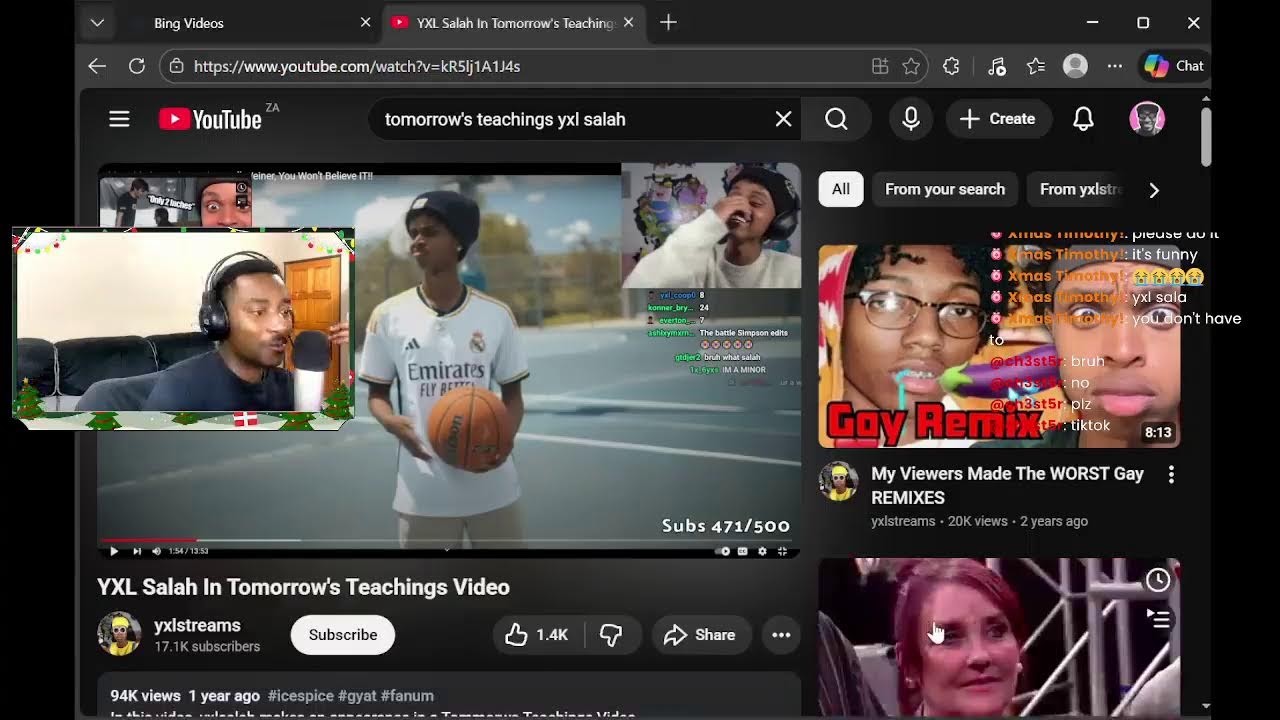Open the #icespice hashtag

[300, 696]
